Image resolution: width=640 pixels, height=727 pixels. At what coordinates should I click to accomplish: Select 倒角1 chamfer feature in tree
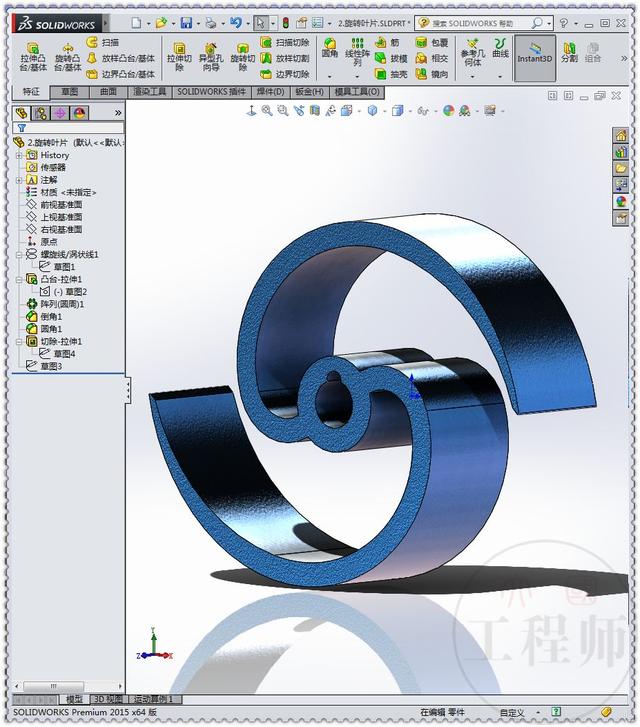pos(51,317)
